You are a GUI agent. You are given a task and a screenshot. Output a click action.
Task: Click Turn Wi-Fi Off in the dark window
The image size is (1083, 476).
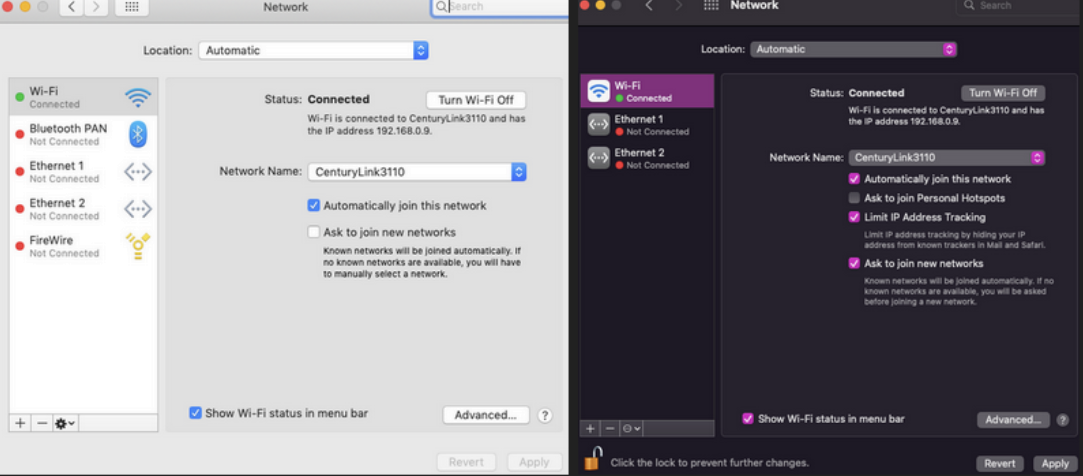pyautogui.click(x=1003, y=93)
